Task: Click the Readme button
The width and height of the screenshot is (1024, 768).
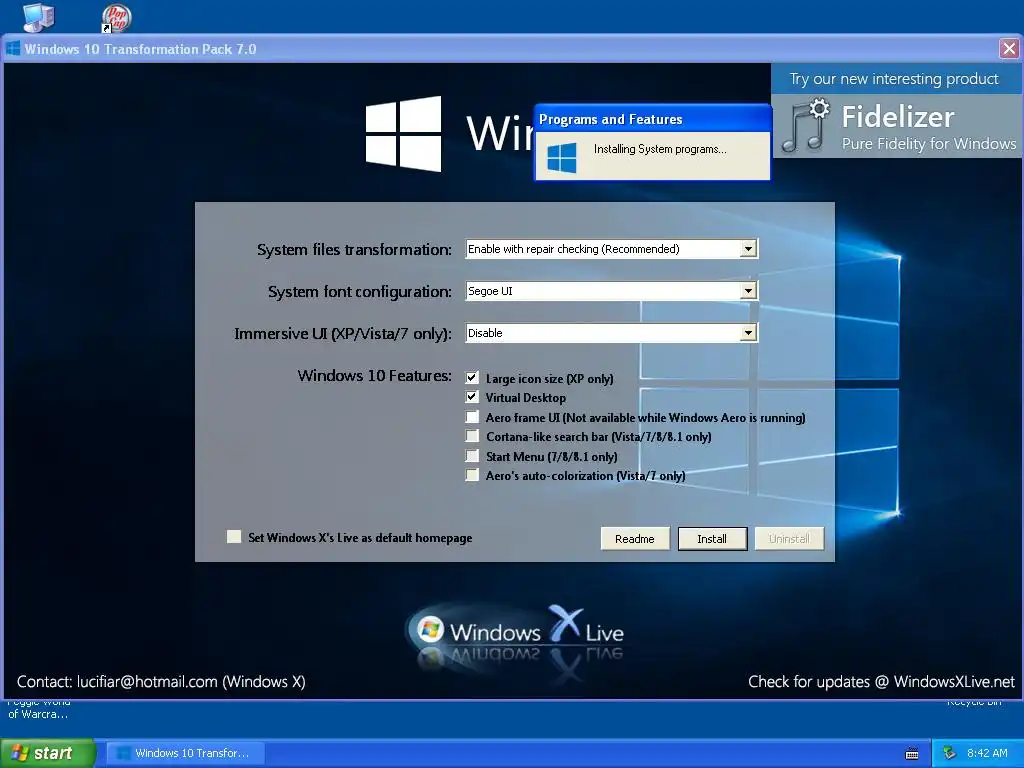Action: pyautogui.click(x=635, y=539)
